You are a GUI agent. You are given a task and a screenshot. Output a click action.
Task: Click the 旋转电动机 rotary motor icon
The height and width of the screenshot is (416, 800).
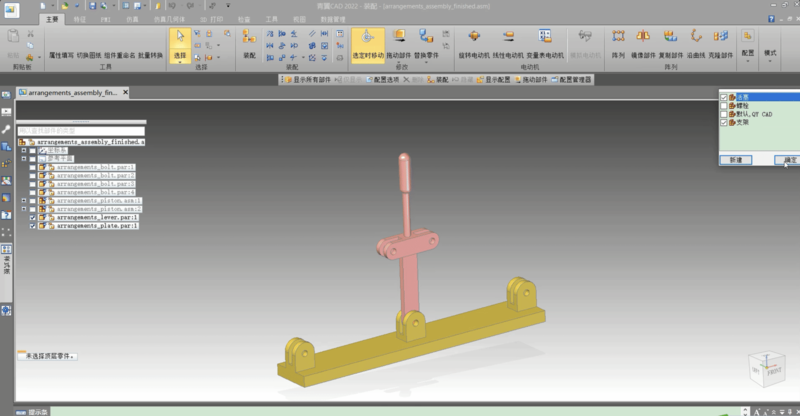tap(473, 42)
